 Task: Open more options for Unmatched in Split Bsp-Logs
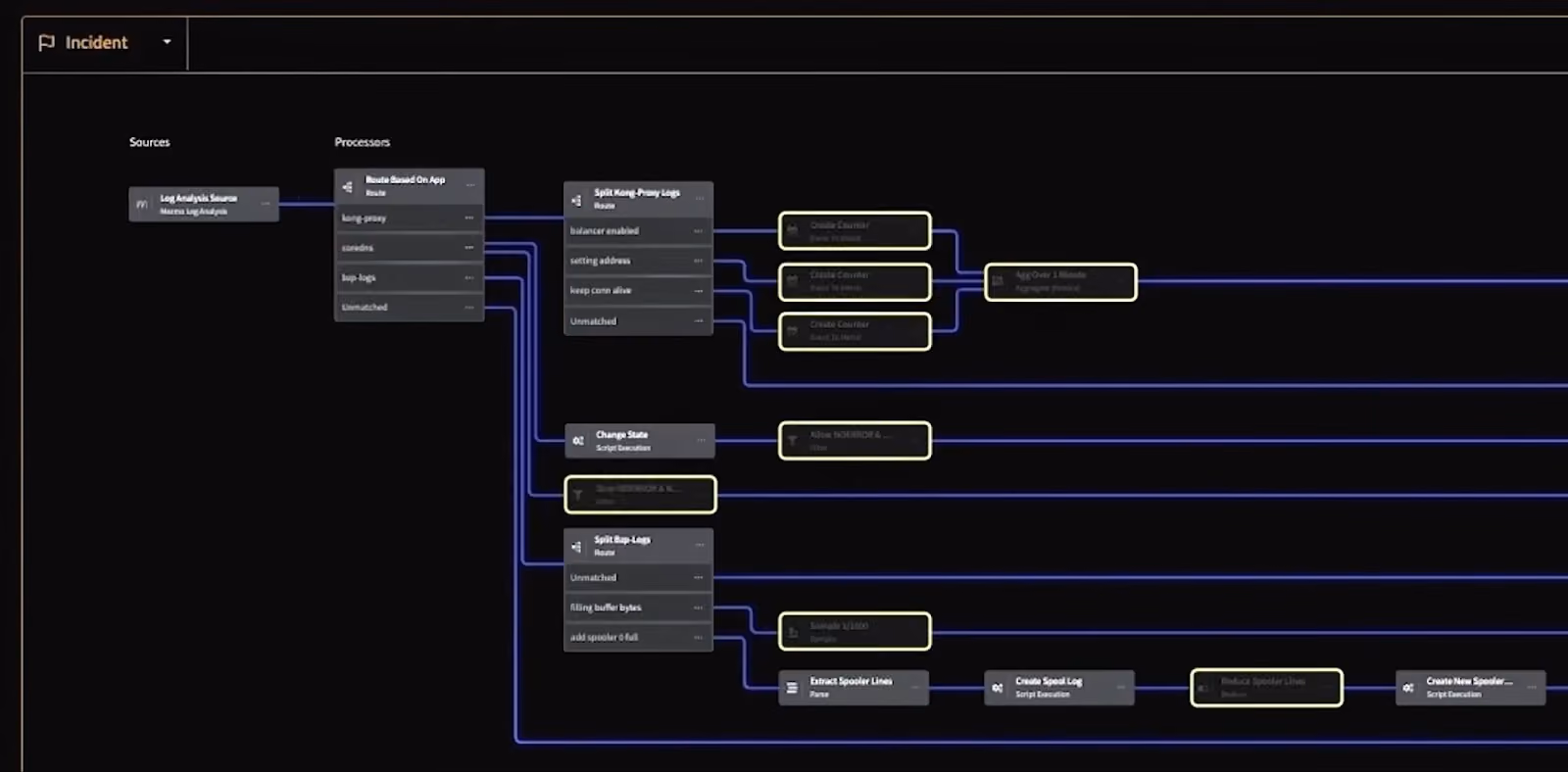coord(699,578)
